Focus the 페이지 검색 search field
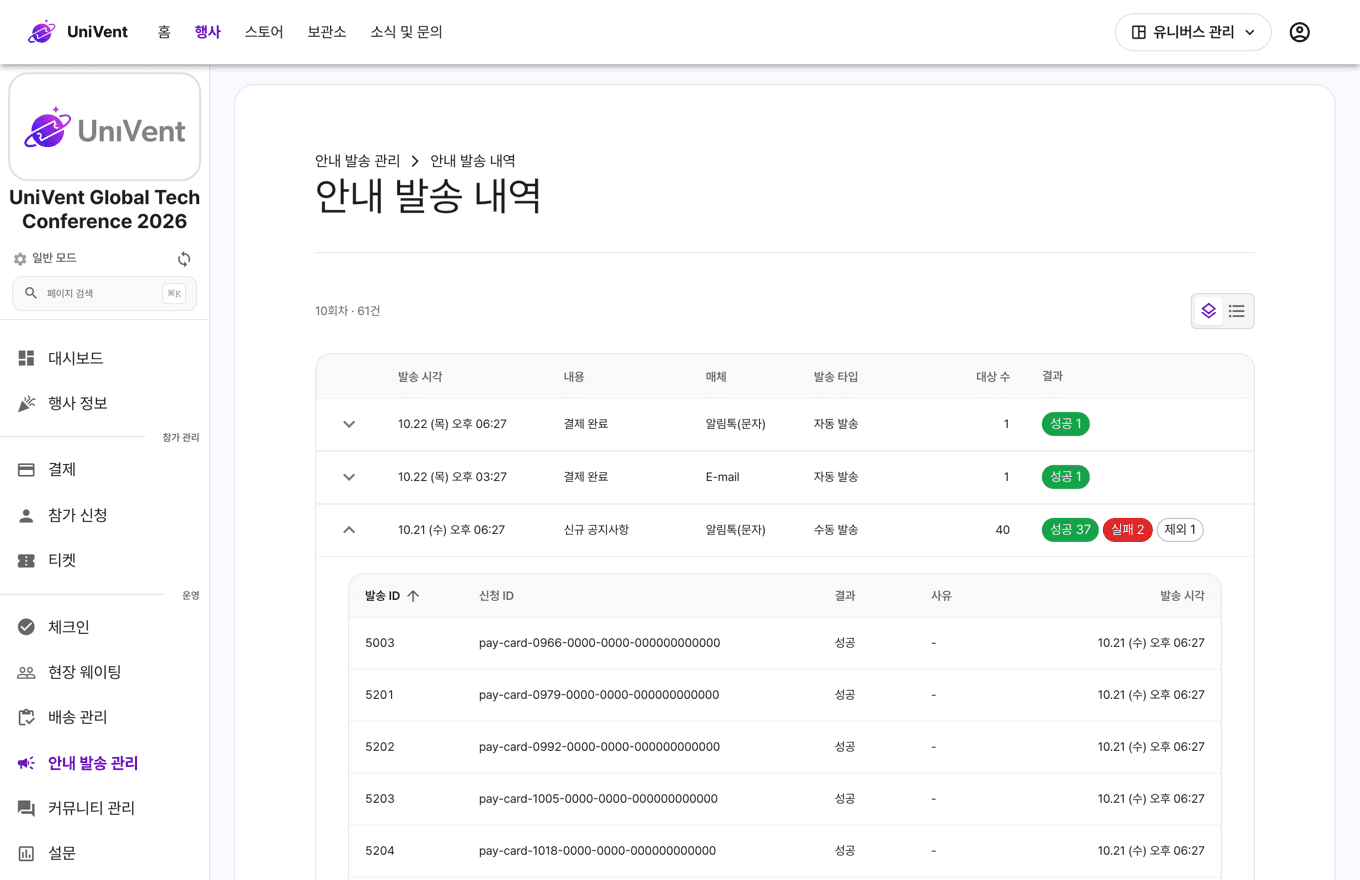 point(105,293)
